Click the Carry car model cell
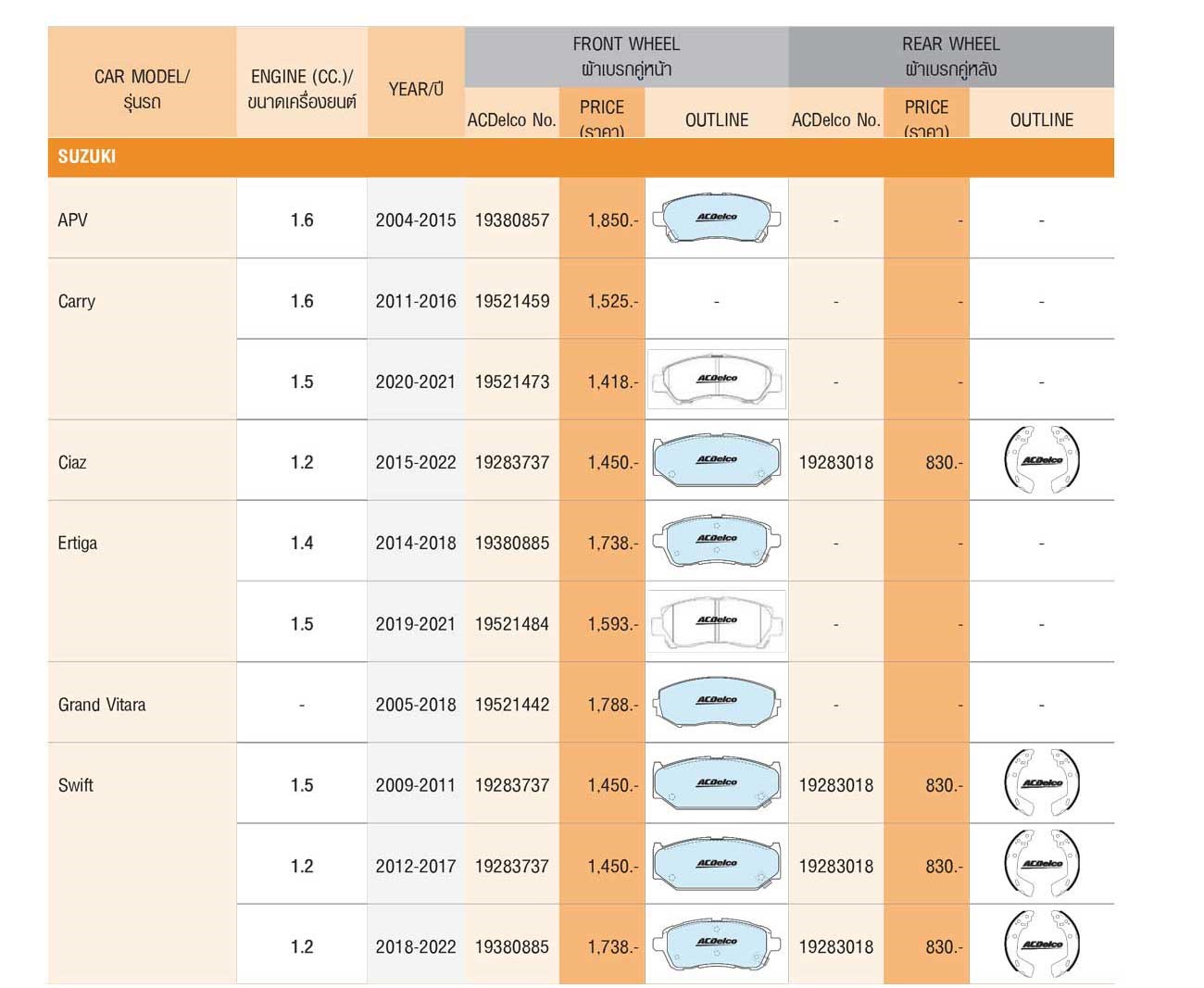 [142, 339]
